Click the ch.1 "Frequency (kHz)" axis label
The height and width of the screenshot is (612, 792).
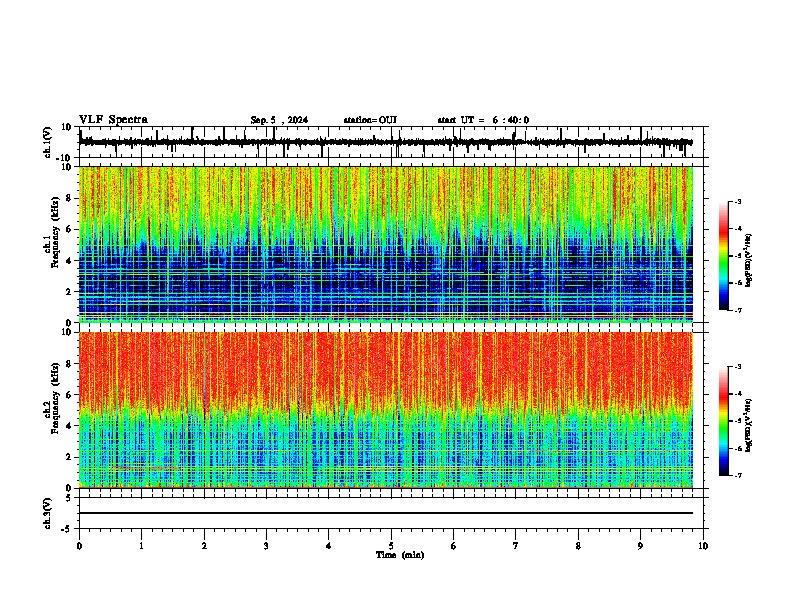(x=55, y=233)
